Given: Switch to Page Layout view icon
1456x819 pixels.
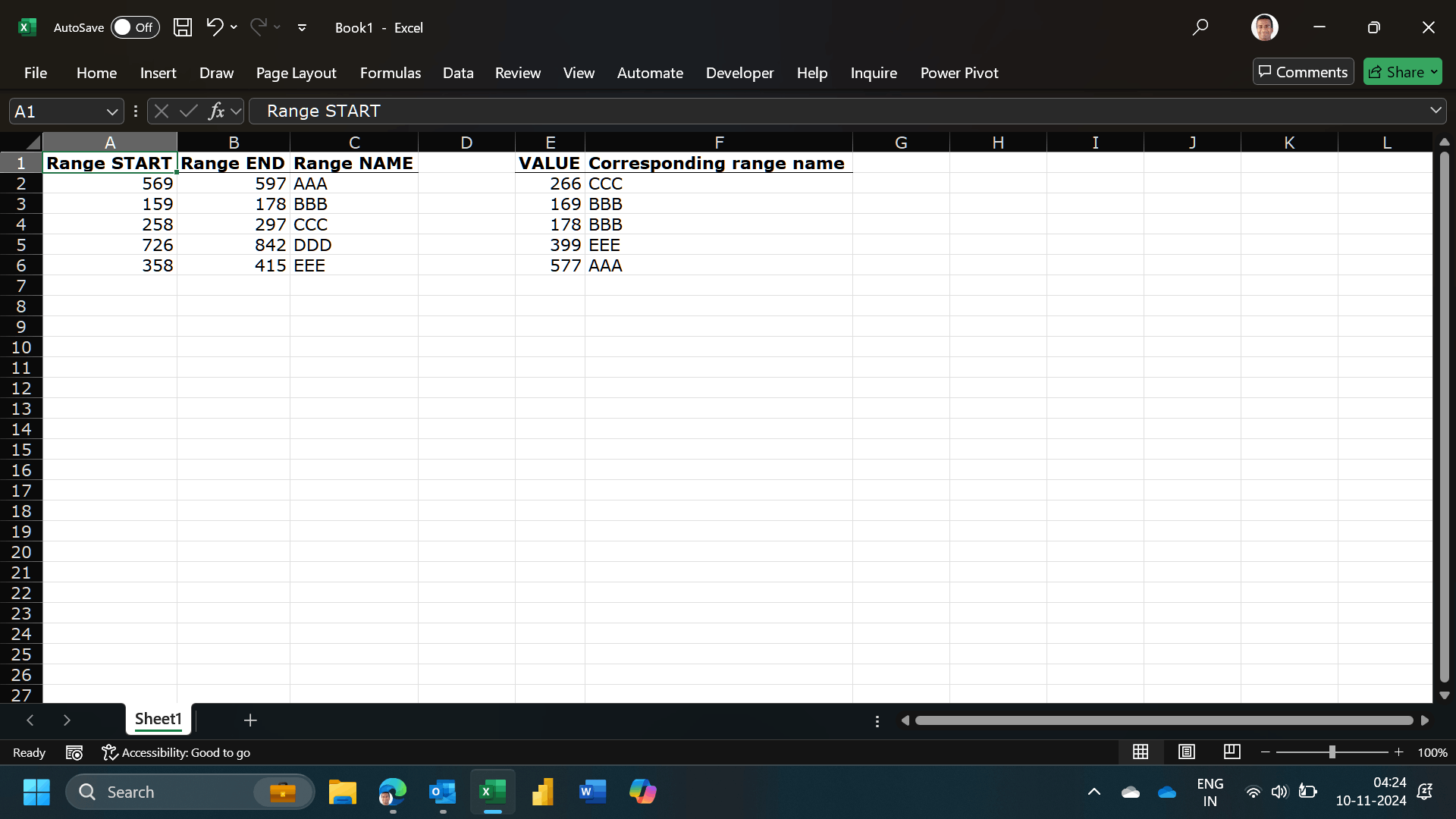Looking at the screenshot, I should click(x=1187, y=752).
